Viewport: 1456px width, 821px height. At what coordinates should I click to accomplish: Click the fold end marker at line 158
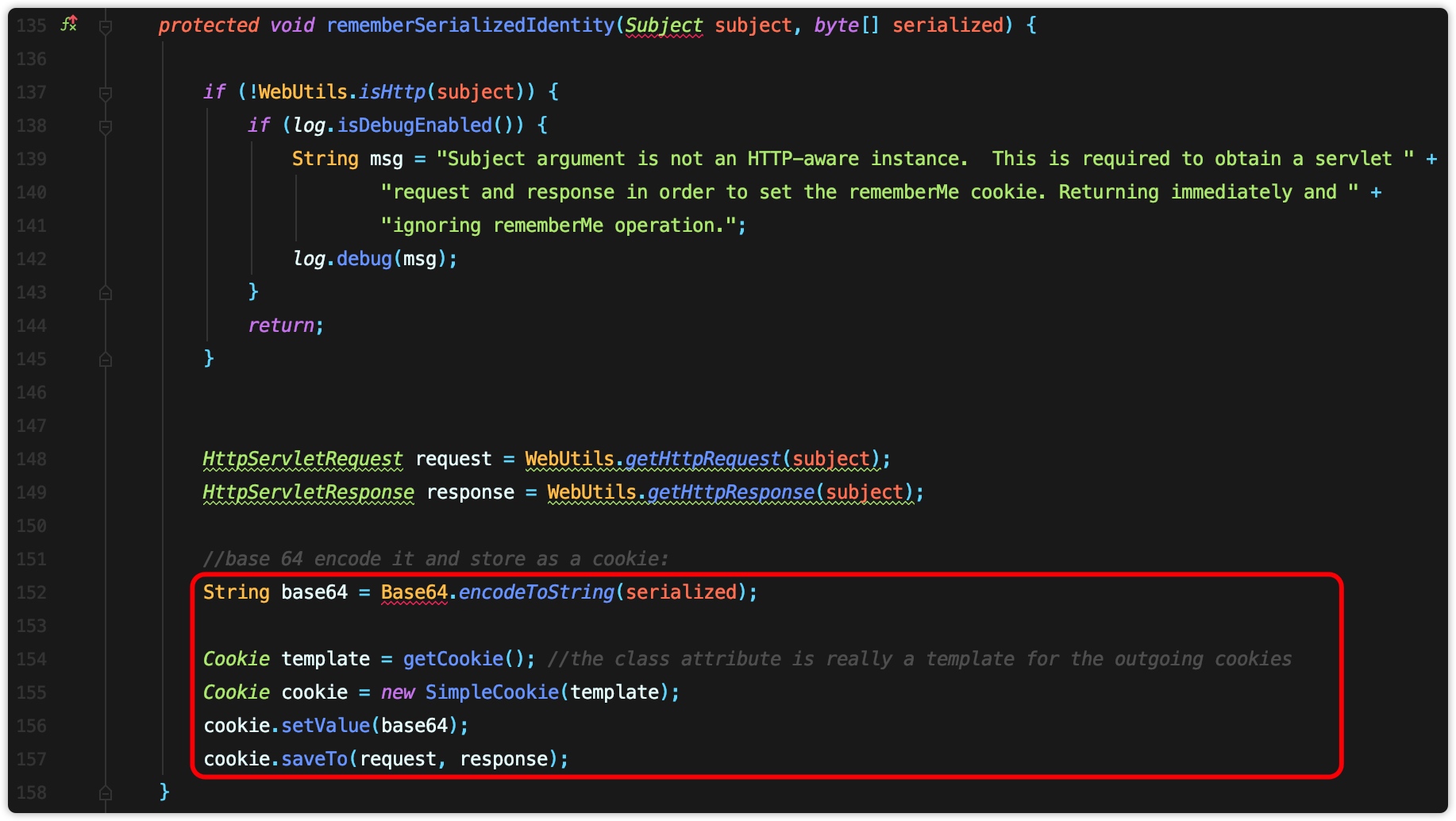point(106,792)
